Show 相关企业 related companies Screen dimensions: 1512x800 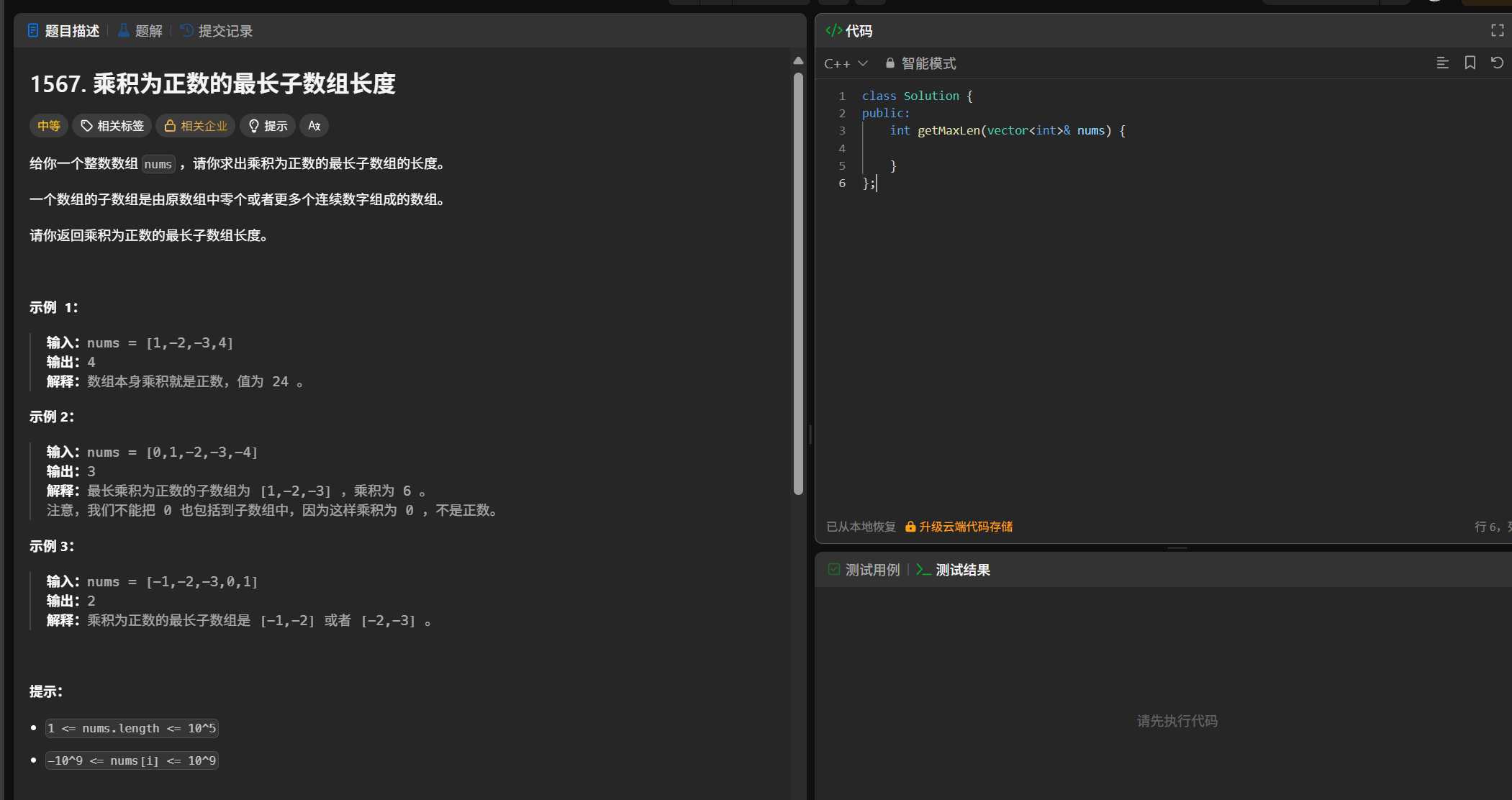click(196, 126)
